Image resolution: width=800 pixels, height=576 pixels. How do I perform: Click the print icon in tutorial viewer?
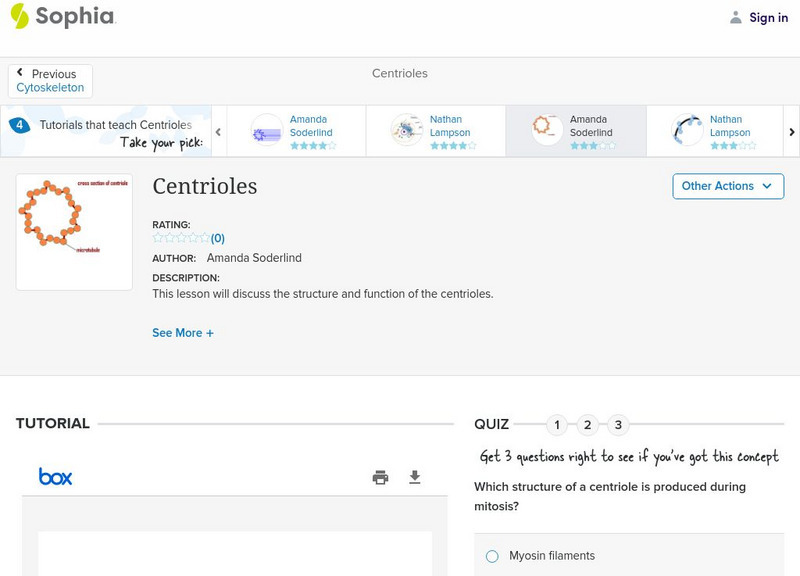380,477
